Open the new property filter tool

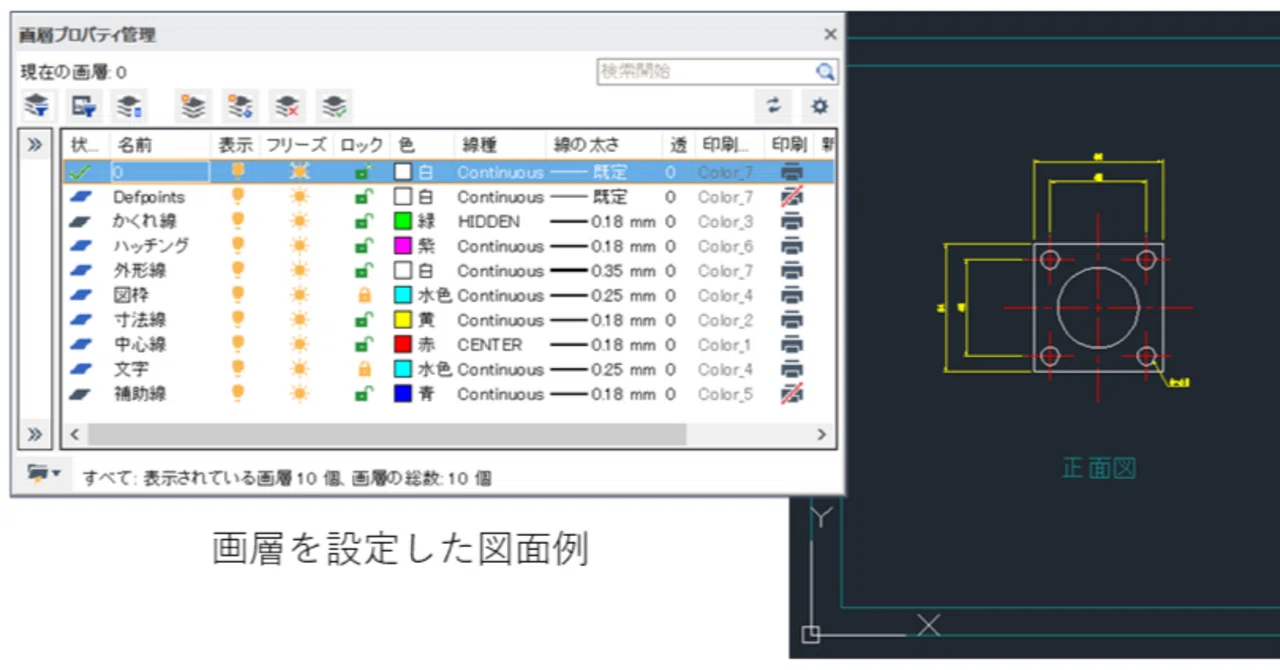click(x=37, y=106)
